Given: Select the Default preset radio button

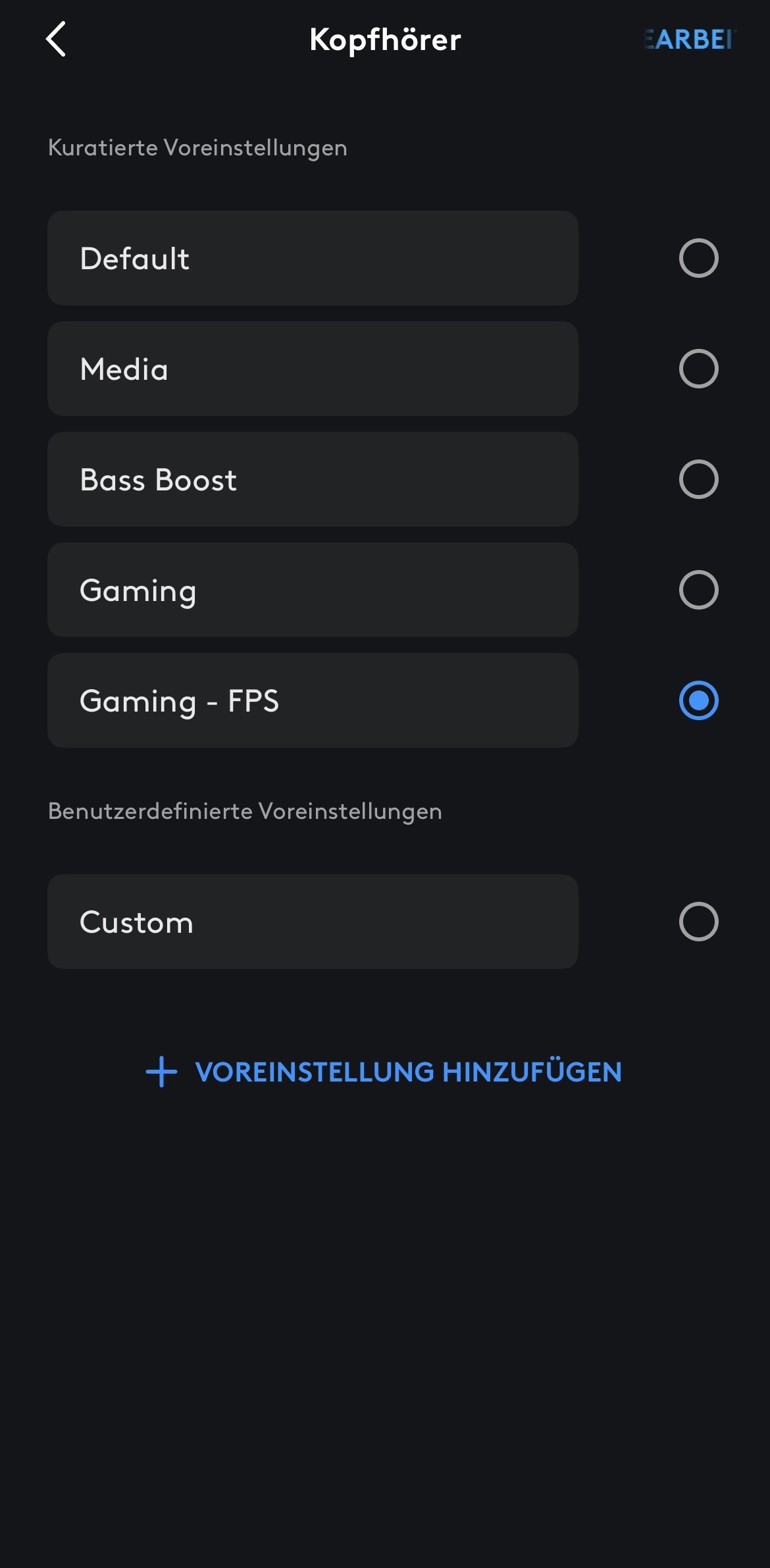Looking at the screenshot, I should click(698, 258).
